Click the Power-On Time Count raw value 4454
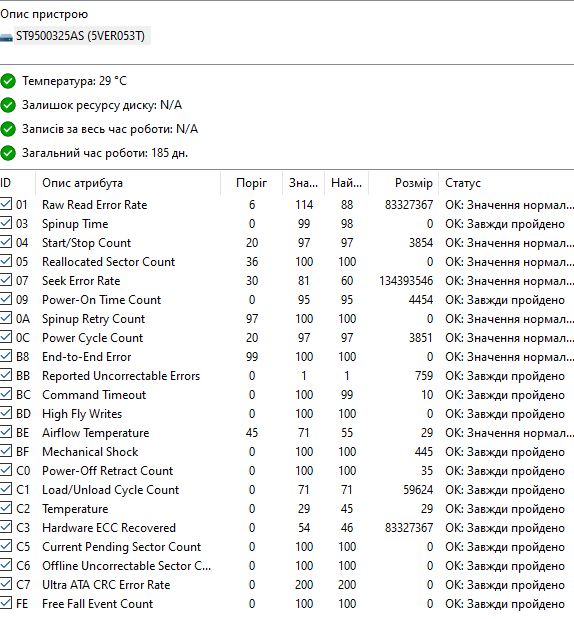Viewport: 574px width, 619px height. tap(421, 300)
